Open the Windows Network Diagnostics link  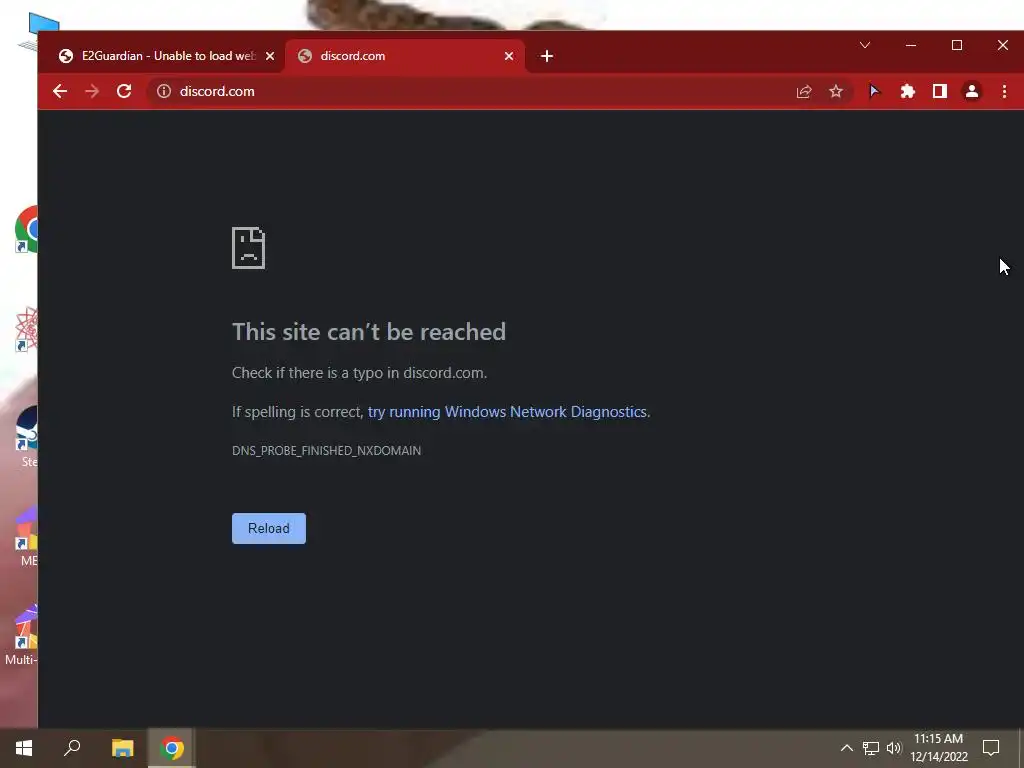click(507, 412)
